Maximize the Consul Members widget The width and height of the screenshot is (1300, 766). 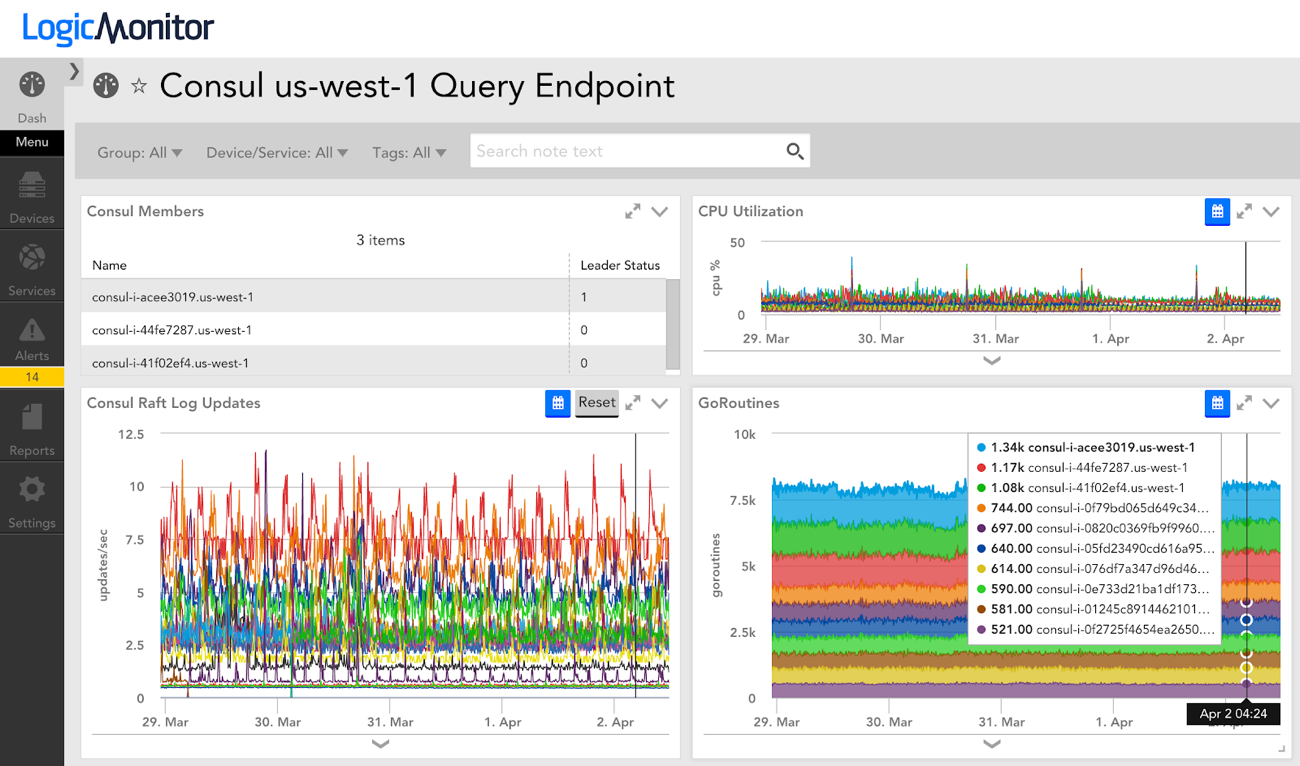633,211
